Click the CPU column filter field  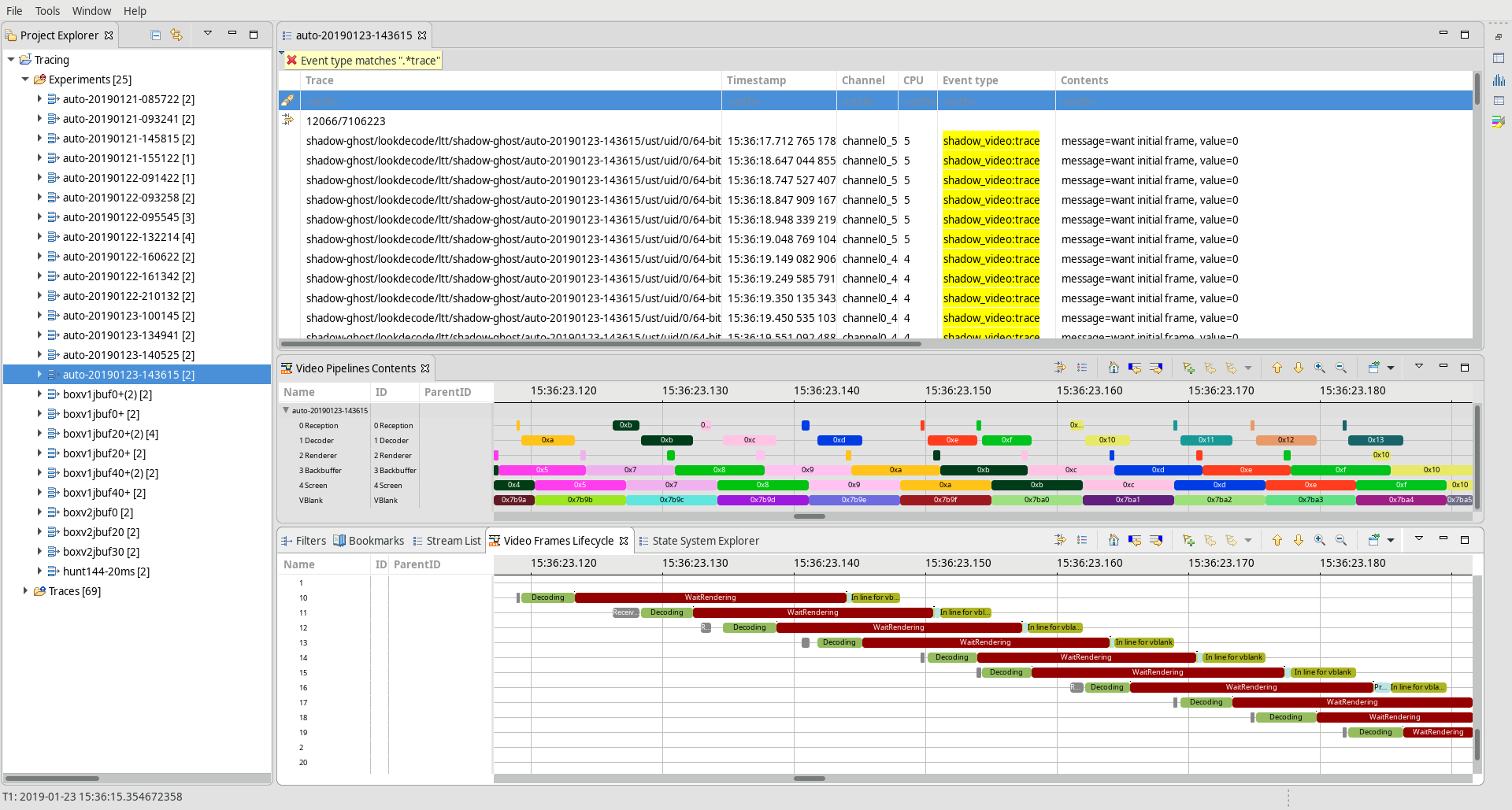917,101
